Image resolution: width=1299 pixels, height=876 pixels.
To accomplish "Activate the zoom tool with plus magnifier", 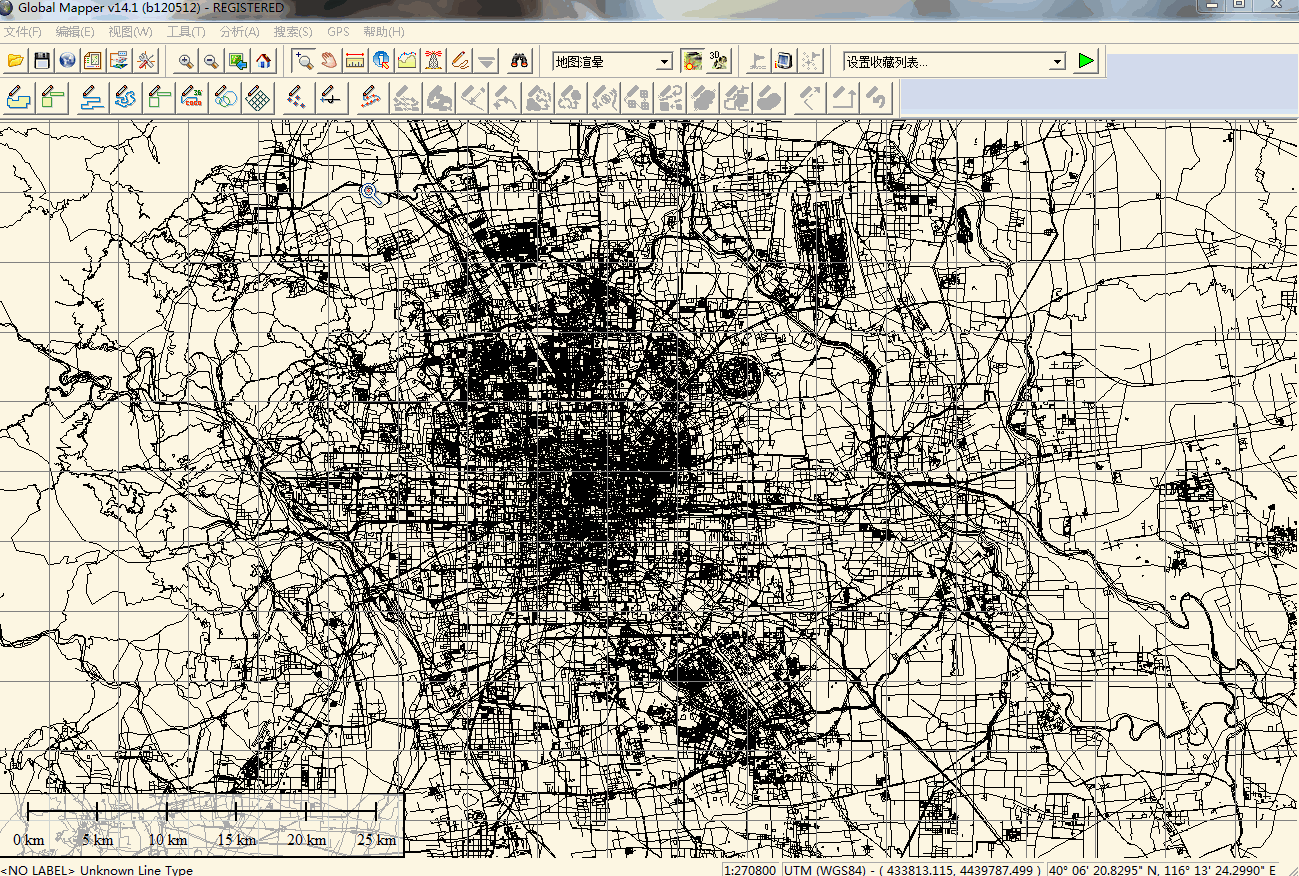I will [303, 61].
